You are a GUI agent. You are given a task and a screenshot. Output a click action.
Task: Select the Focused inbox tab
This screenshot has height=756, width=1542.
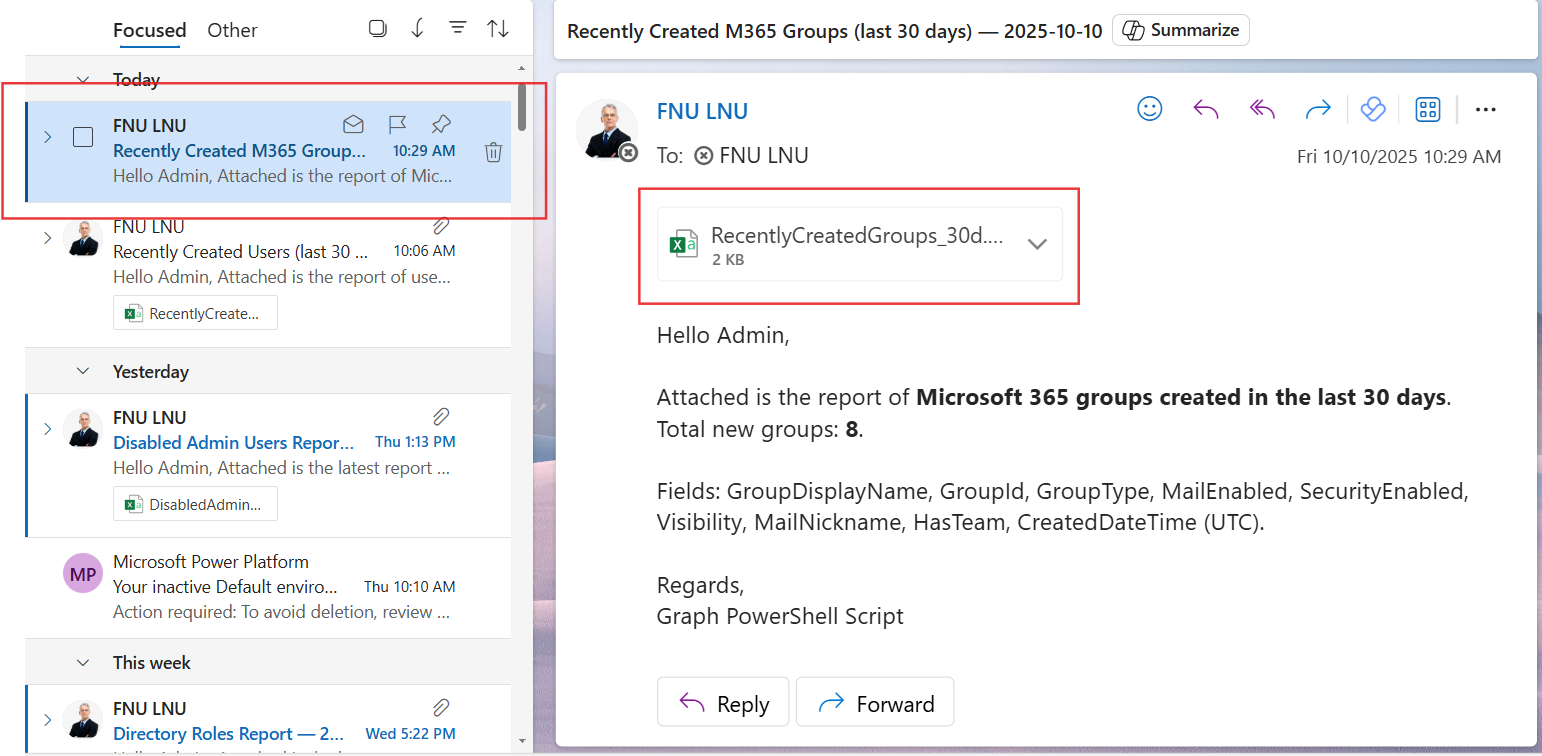[149, 30]
